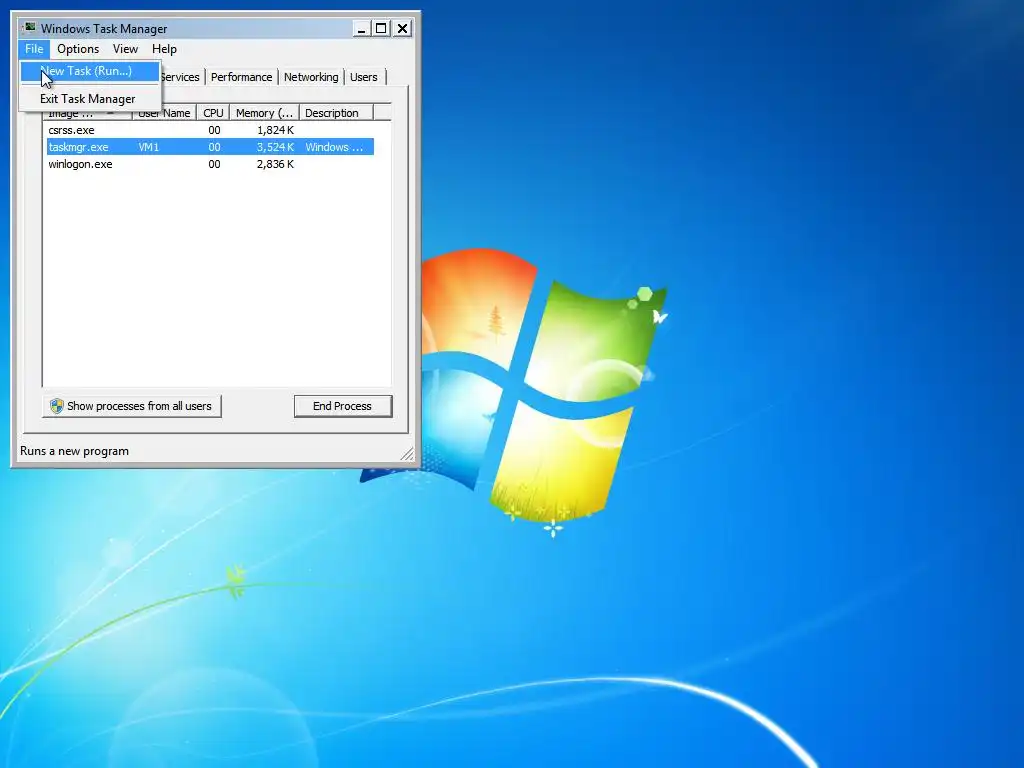The height and width of the screenshot is (768, 1024).
Task: Open the Options menu
Action: (78, 49)
